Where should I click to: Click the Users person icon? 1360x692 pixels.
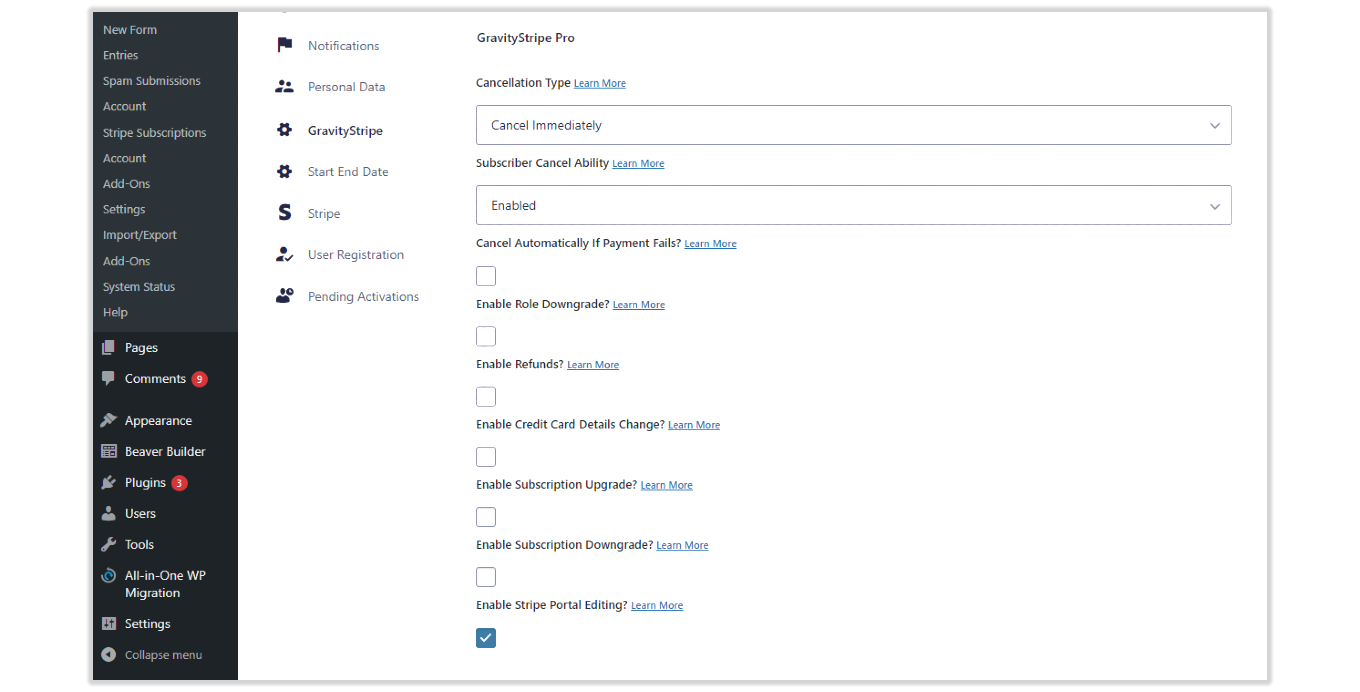click(109, 514)
